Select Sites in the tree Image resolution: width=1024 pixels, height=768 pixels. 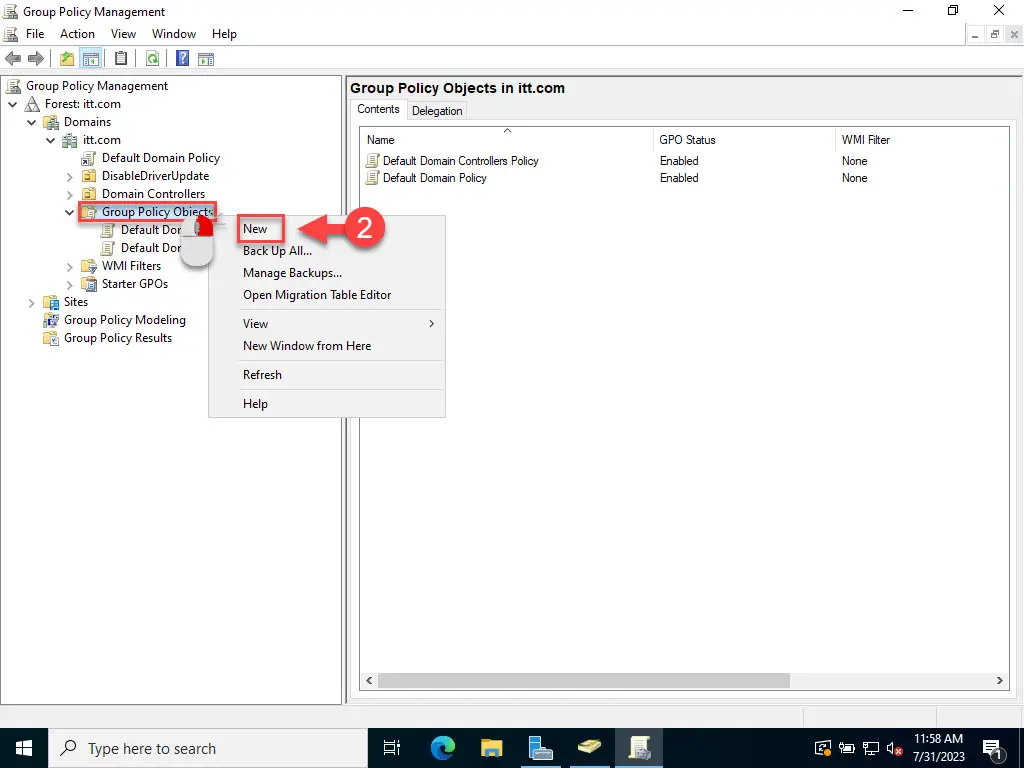pyautogui.click(x=76, y=302)
